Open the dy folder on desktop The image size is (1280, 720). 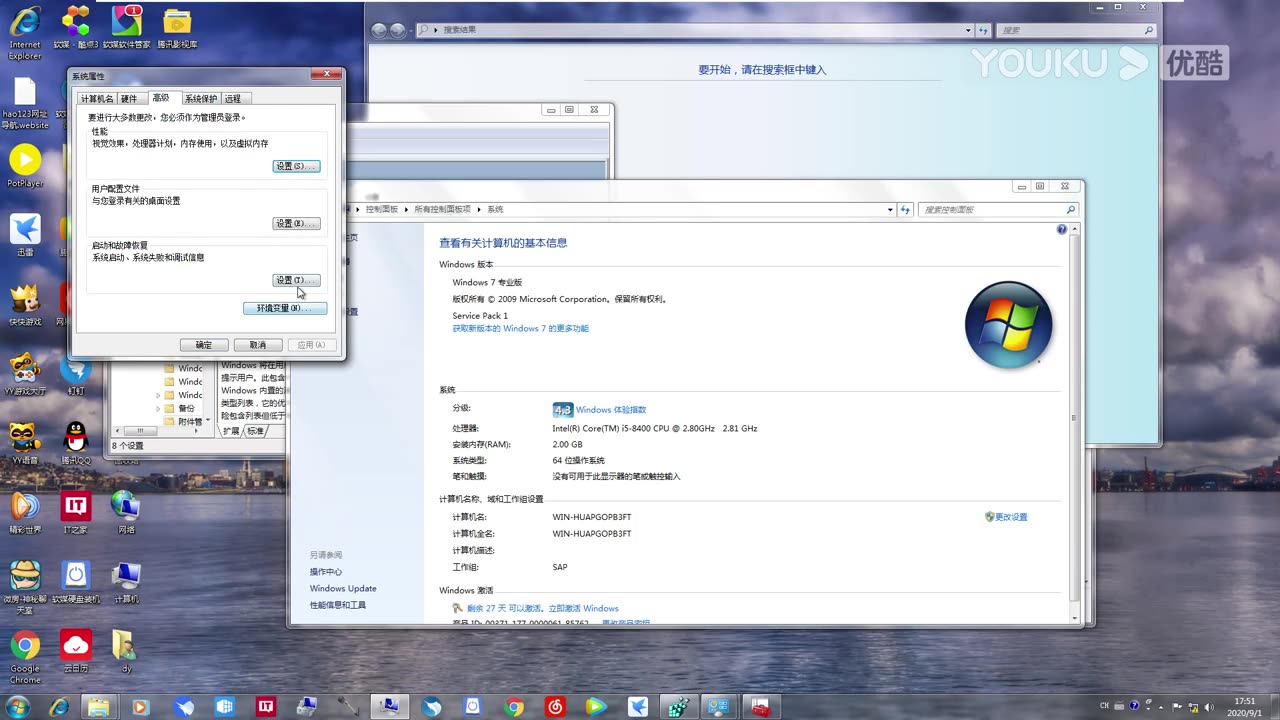pyautogui.click(x=126, y=650)
